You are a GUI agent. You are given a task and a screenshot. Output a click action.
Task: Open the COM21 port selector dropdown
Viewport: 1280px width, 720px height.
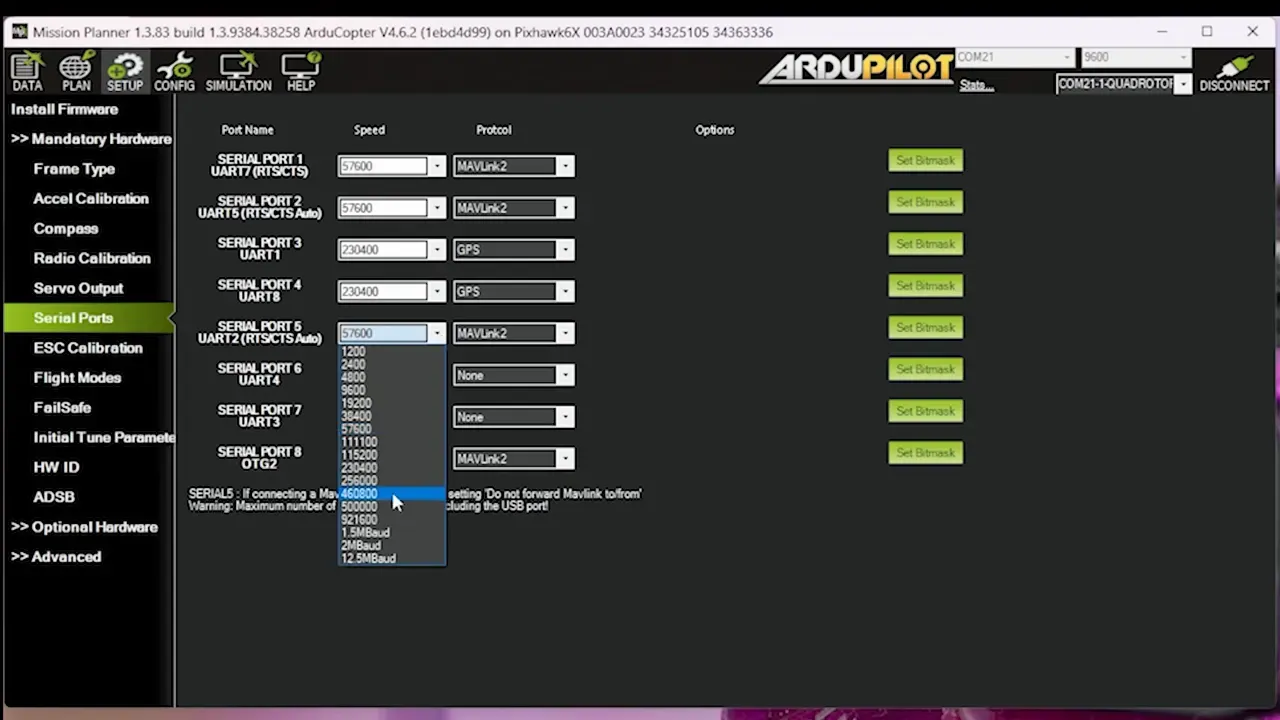pos(1067,58)
